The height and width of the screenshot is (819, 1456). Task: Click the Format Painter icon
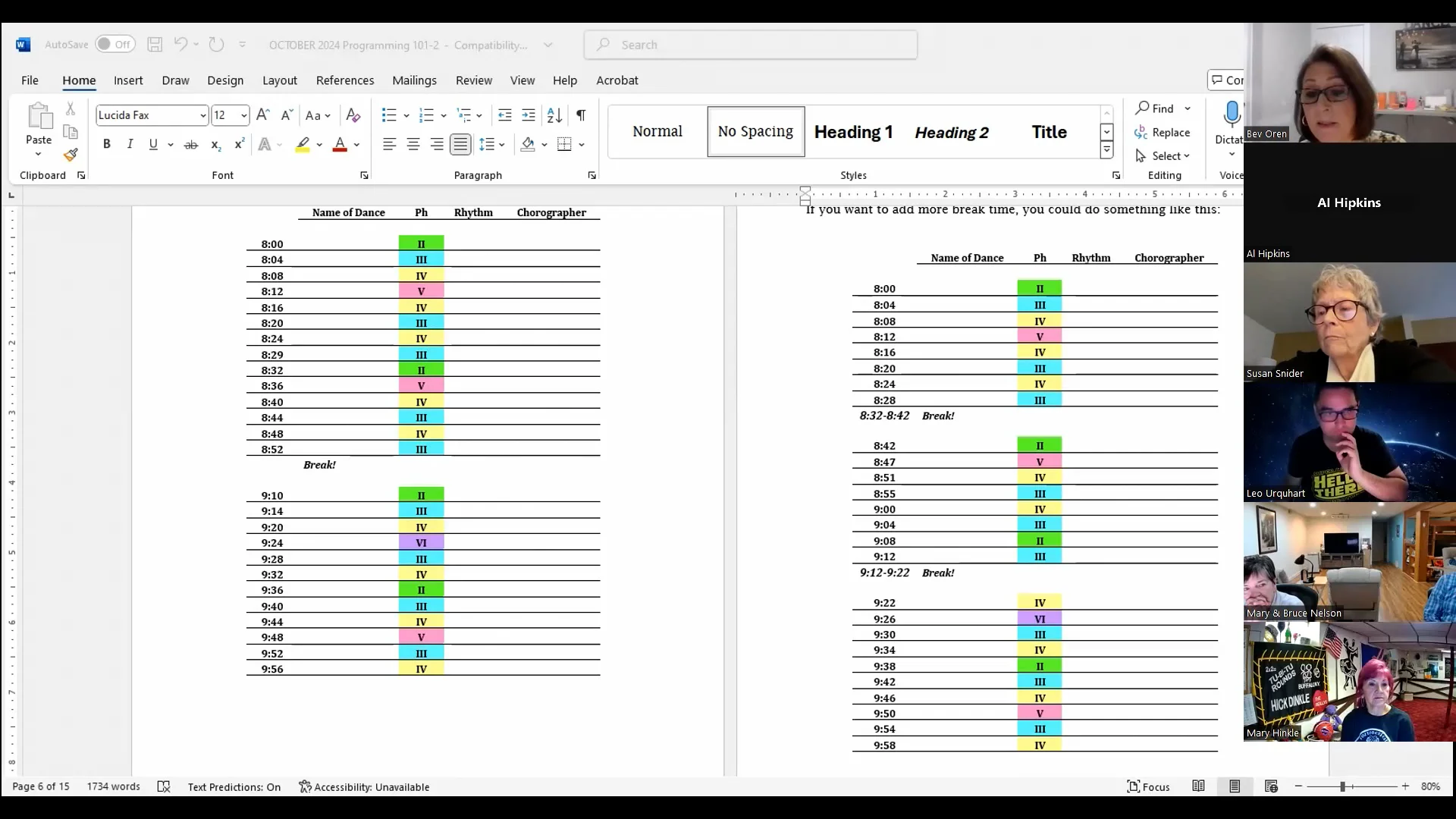point(71,155)
